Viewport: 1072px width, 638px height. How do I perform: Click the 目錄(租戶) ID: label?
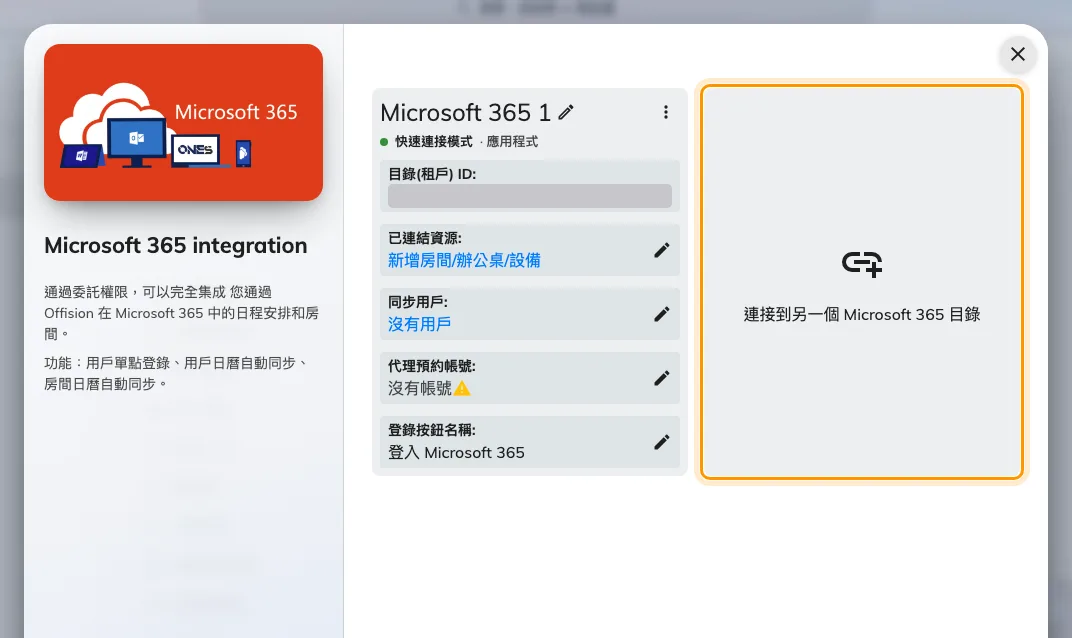432,174
